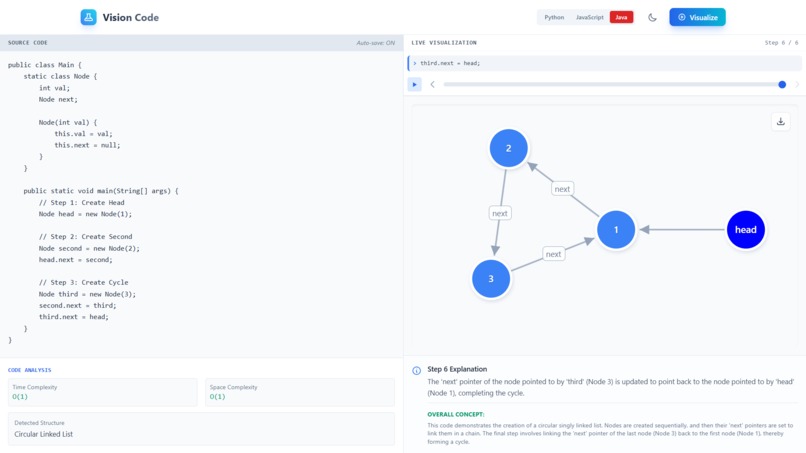Image resolution: width=806 pixels, height=453 pixels.
Task: Click the 'public class Main {' code line
Action: (45, 65)
